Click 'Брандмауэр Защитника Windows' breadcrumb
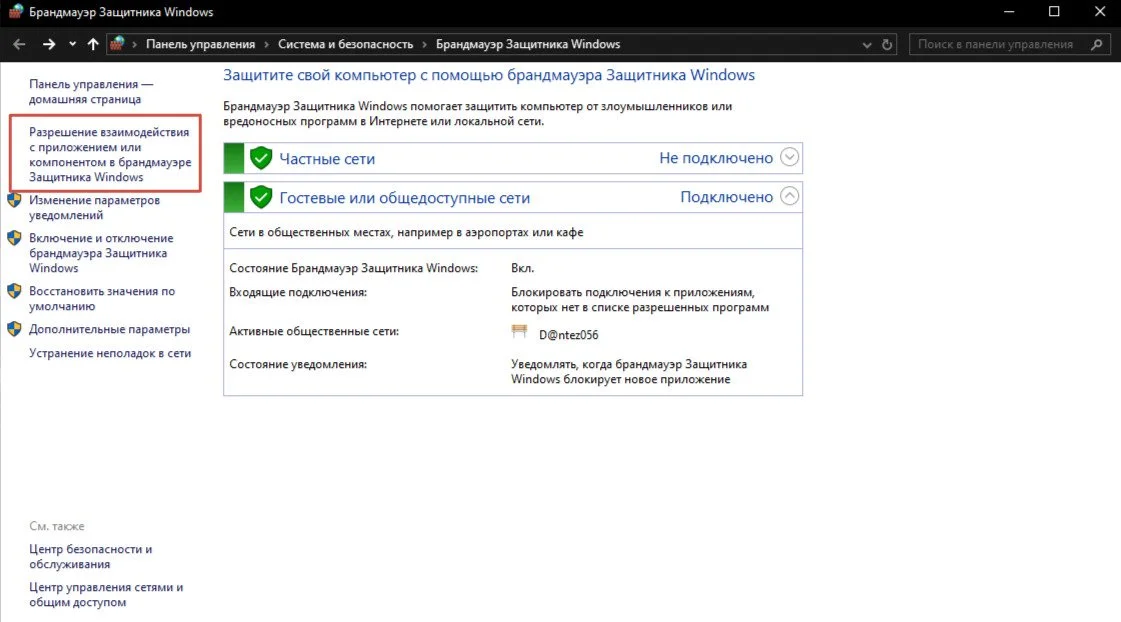This screenshot has width=1121, height=622. (x=528, y=44)
